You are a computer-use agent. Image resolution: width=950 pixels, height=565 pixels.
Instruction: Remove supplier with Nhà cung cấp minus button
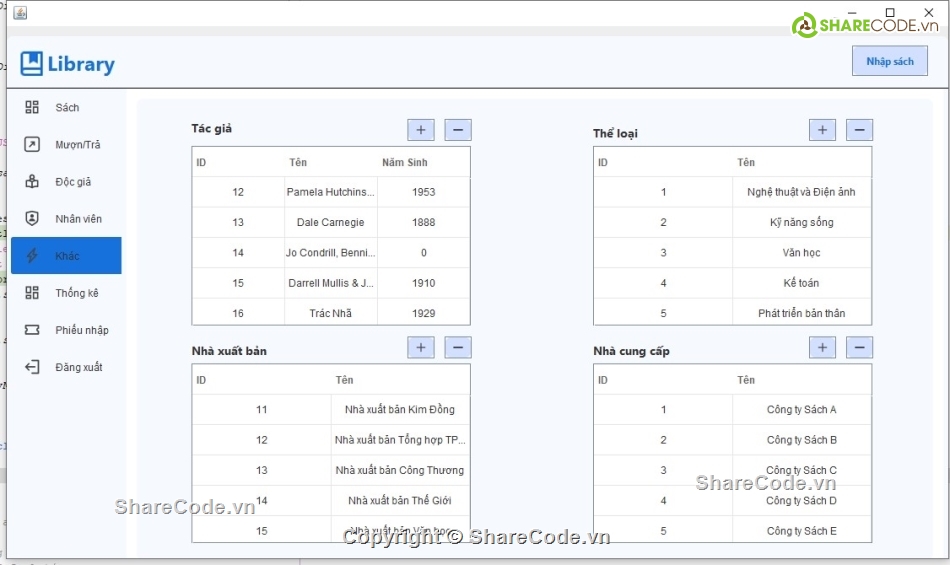click(x=859, y=347)
